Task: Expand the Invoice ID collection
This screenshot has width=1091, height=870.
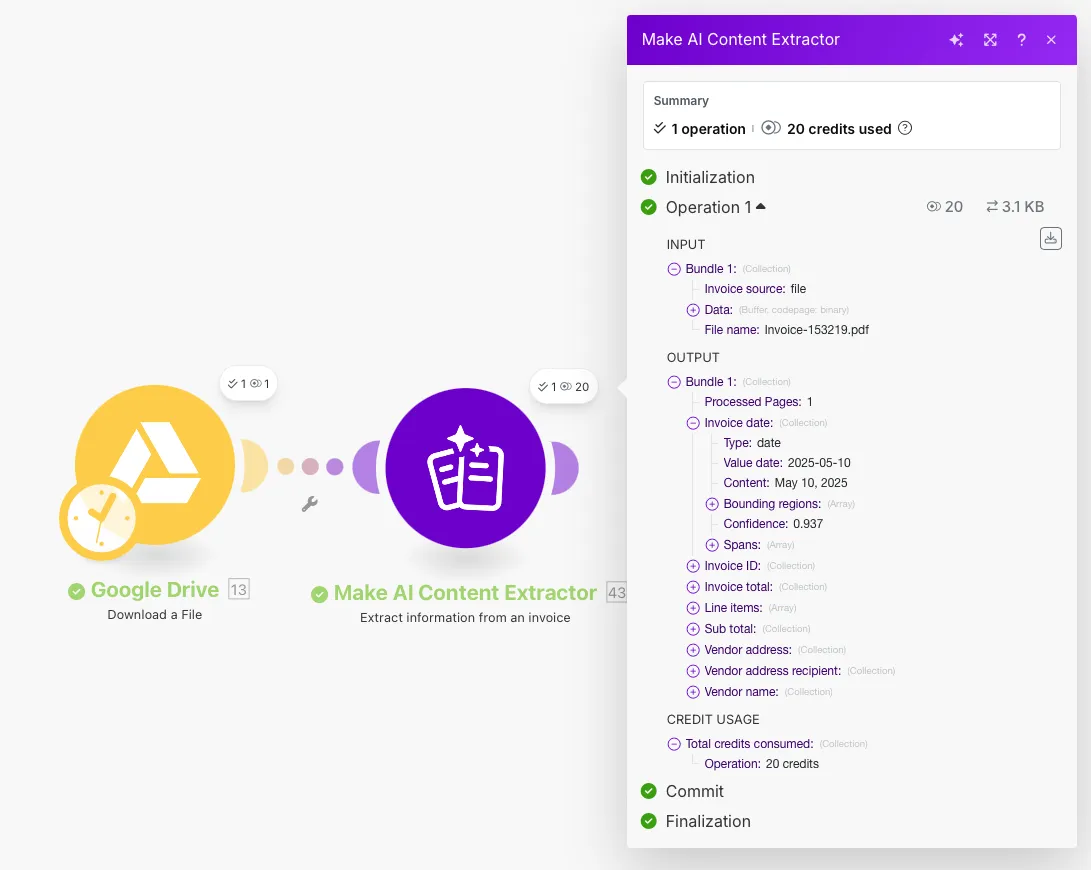Action: click(693, 566)
